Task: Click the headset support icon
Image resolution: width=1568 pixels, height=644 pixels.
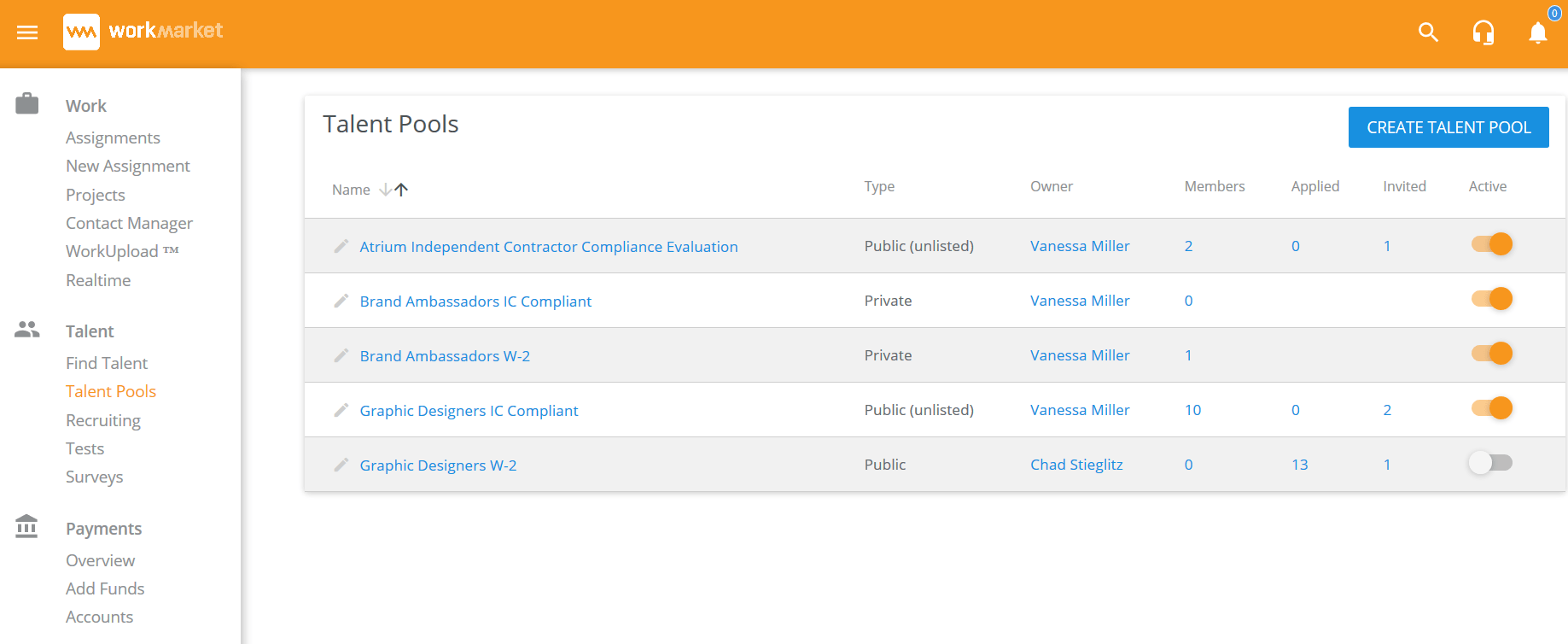Action: click(x=1483, y=32)
